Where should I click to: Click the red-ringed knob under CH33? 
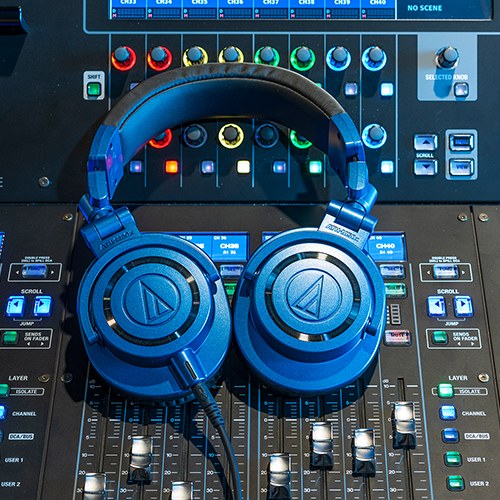click(x=123, y=58)
